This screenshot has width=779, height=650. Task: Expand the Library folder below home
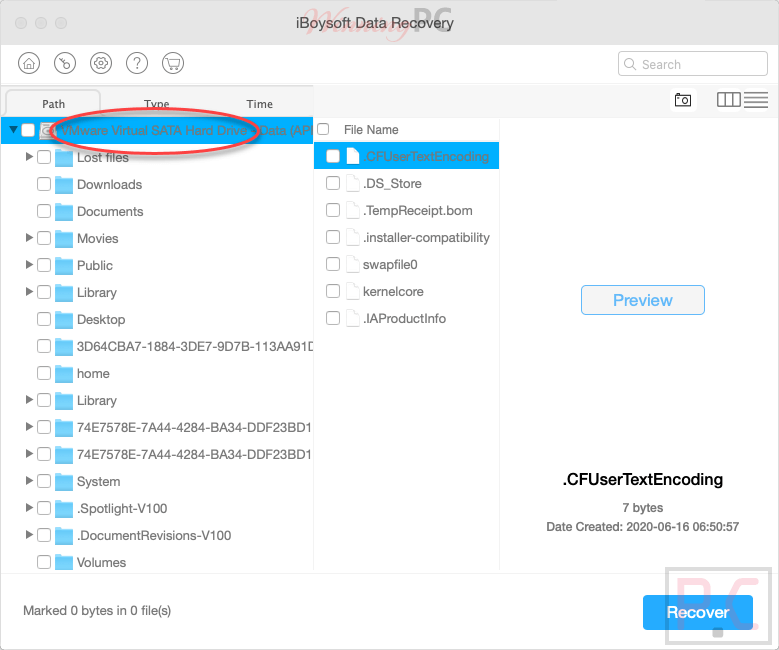tap(29, 400)
